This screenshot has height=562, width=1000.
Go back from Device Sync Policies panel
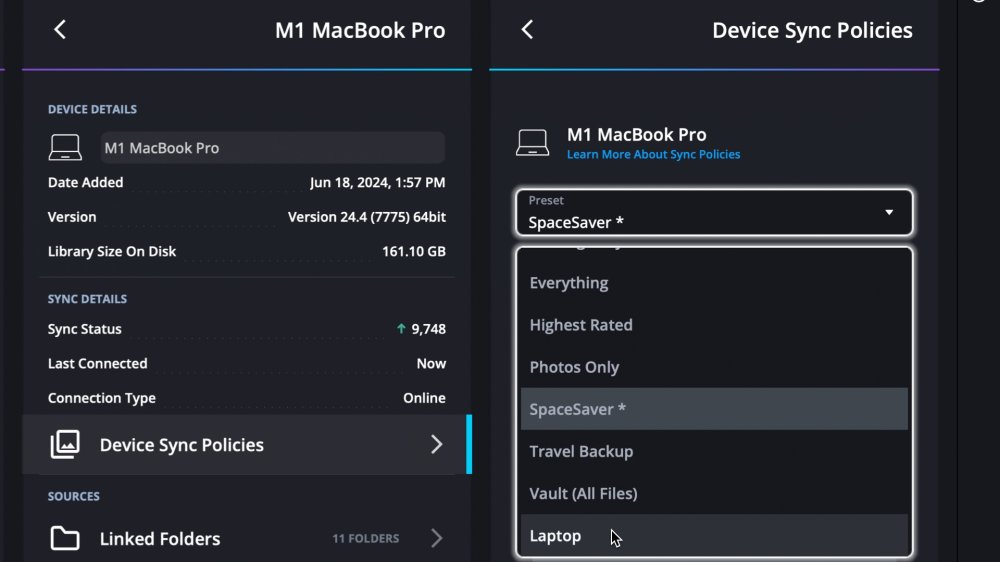tap(527, 30)
